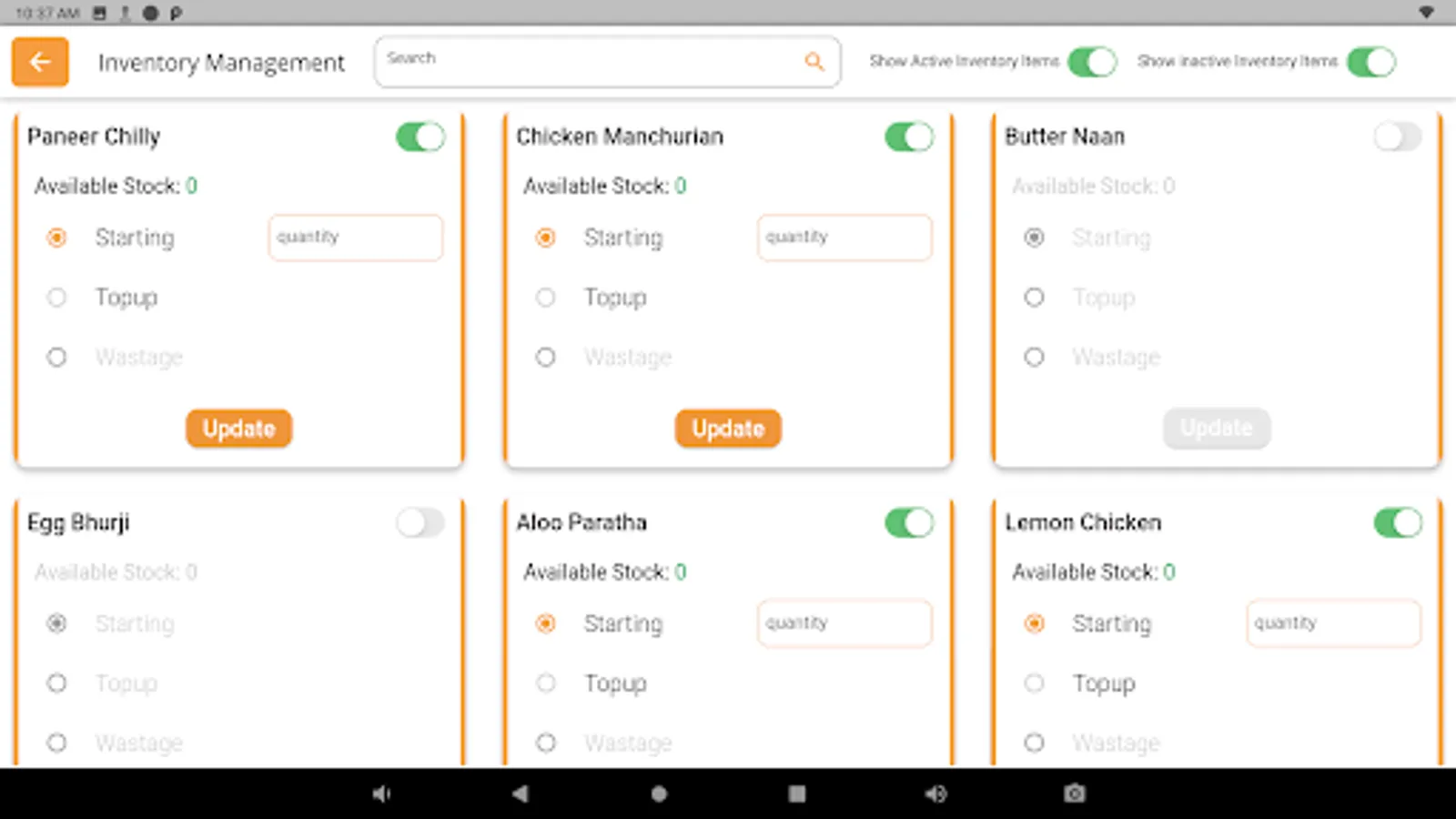
Task: Click the Lemon Chicken quantity field
Action: coord(1333,623)
